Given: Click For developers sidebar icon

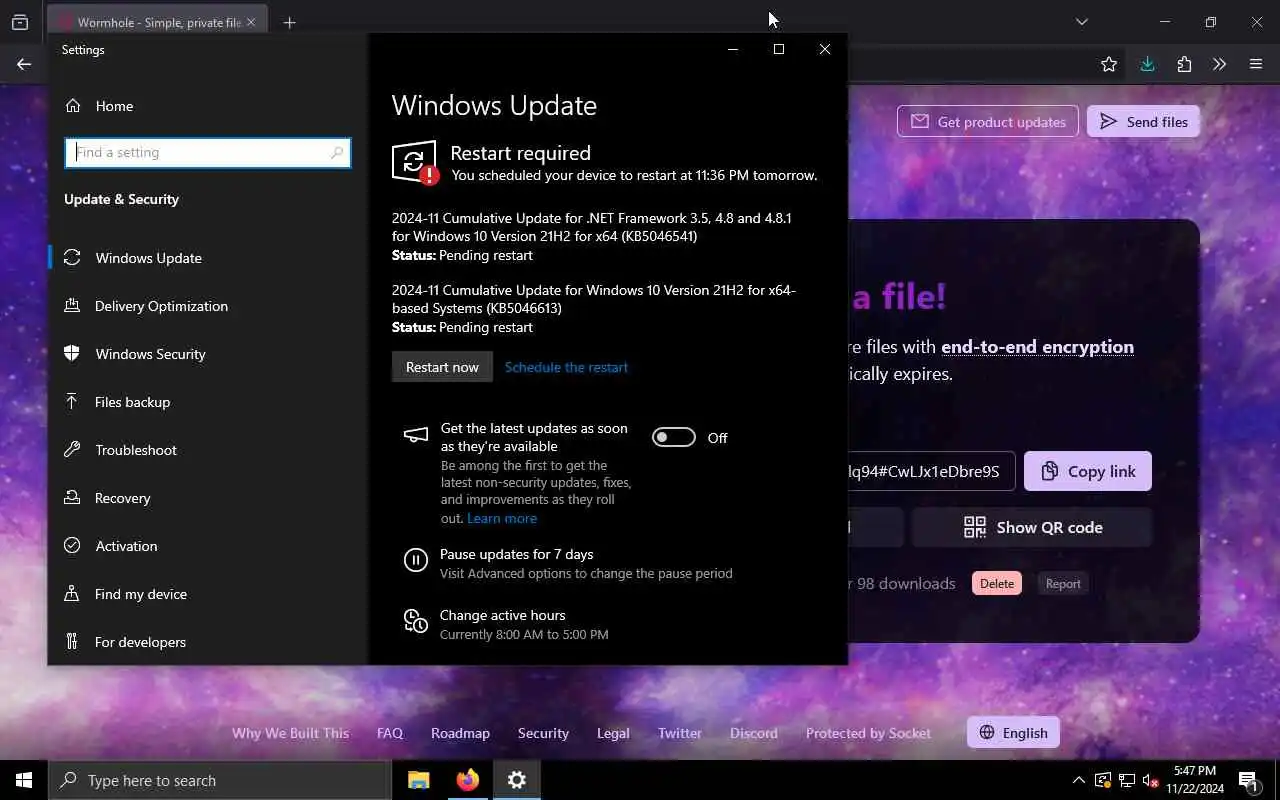Looking at the screenshot, I should click(72, 642).
